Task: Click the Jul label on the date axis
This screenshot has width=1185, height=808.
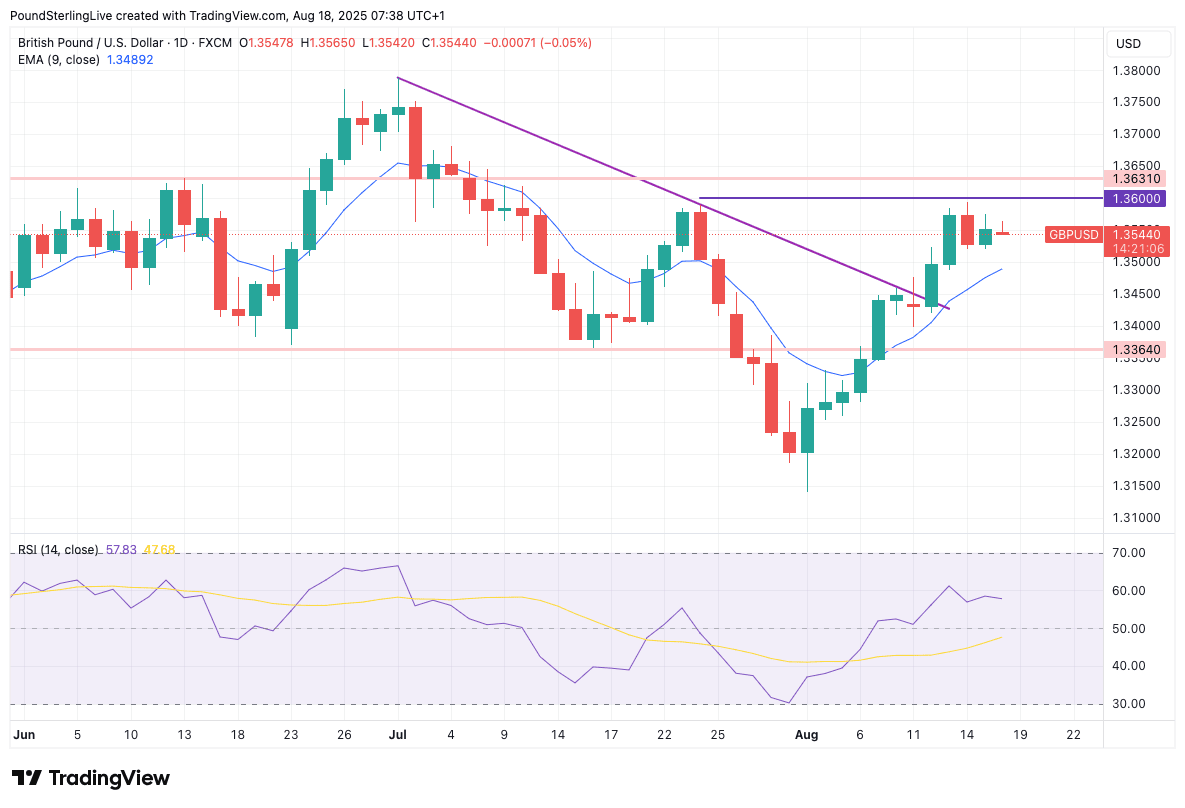Action: pyautogui.click(x=398, y=734)
